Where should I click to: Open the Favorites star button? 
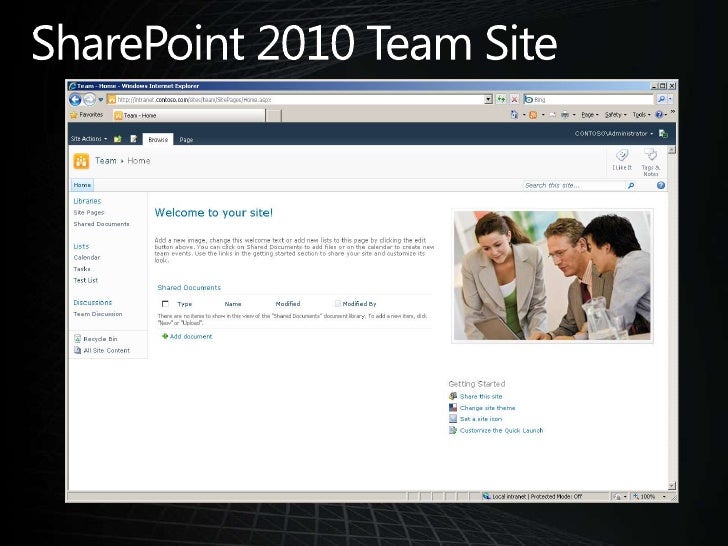(x=86, y=115)
